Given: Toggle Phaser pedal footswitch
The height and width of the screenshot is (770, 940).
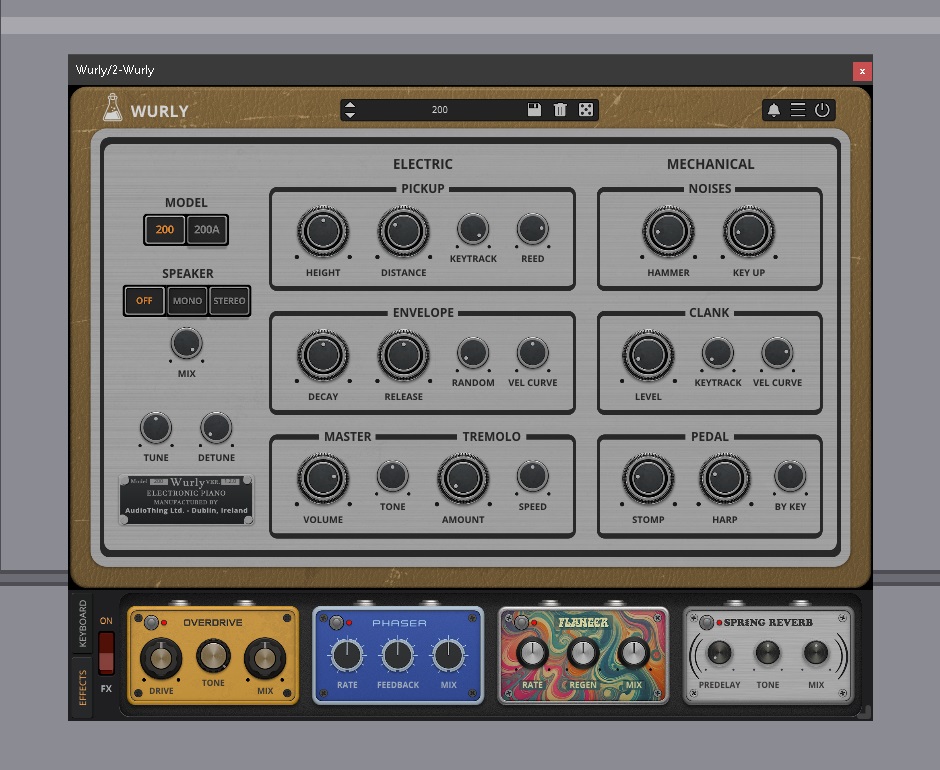Looking at the screenshot, I should point(337,622).
